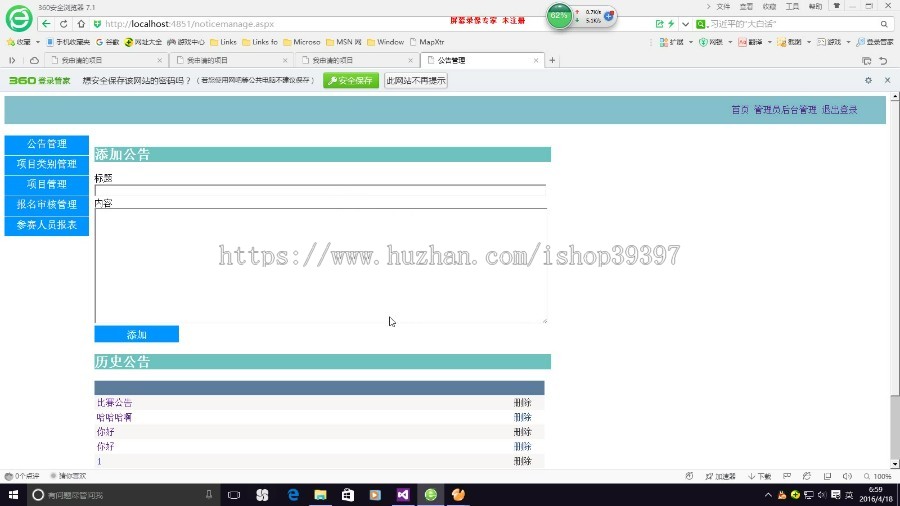Image resolution: width=900 pixels, height=506 pixels.
Task: Click the tab list windows icon
Action: (x=867, y=60)
